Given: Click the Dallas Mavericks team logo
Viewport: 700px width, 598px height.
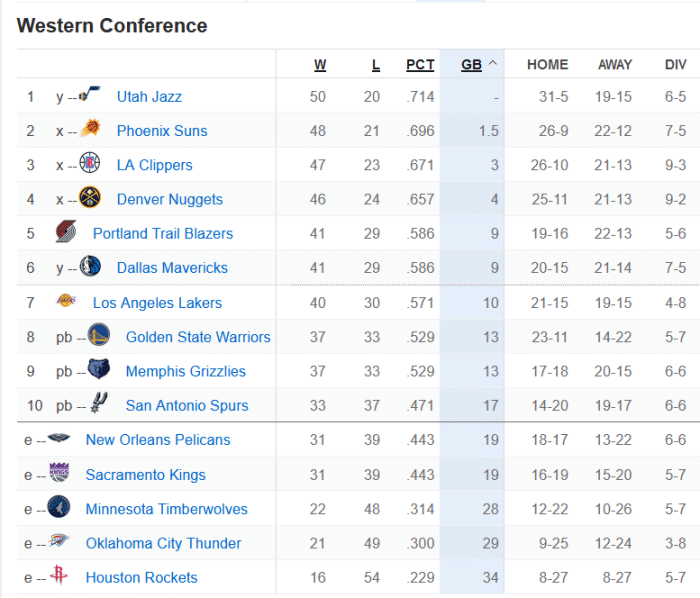Looking at the screenshot, I should click(91, 267).
